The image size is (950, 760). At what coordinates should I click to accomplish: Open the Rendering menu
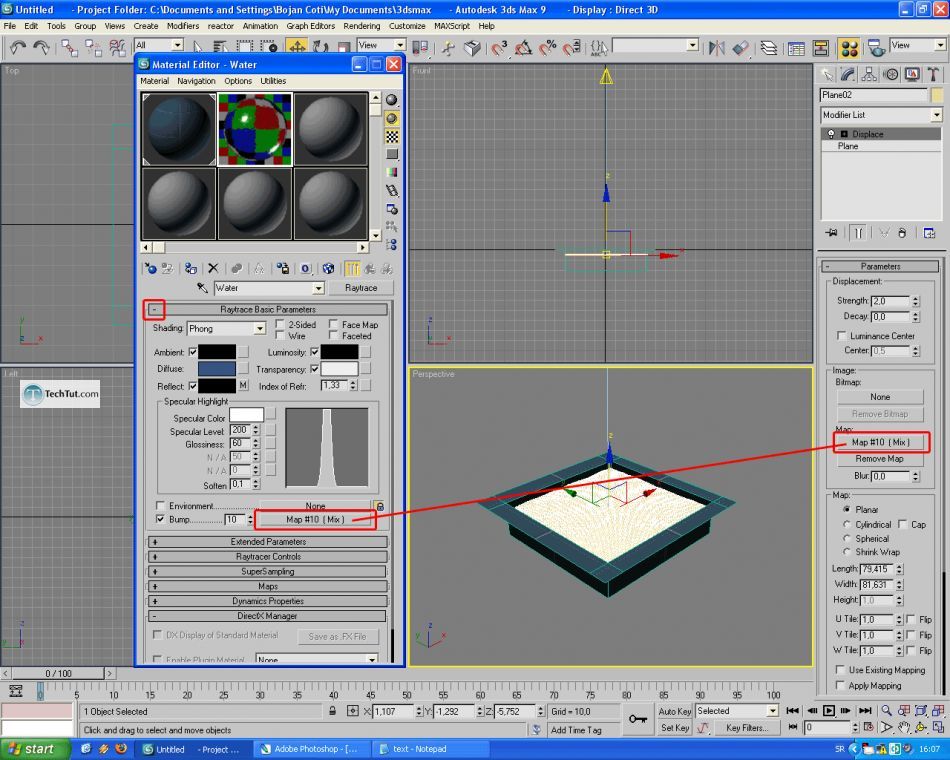click(x=361, y=26)
